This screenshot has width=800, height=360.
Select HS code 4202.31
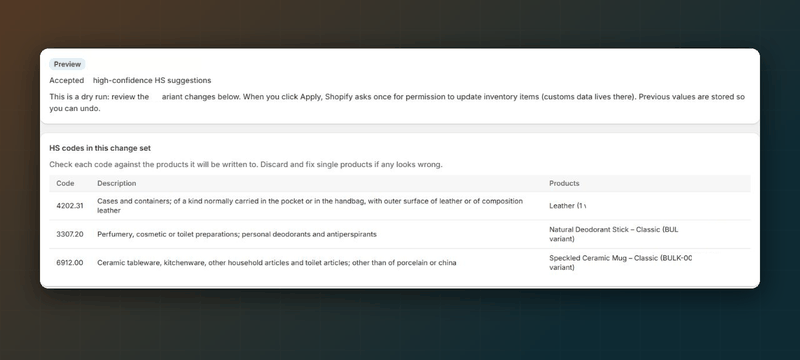pos(70,206)
